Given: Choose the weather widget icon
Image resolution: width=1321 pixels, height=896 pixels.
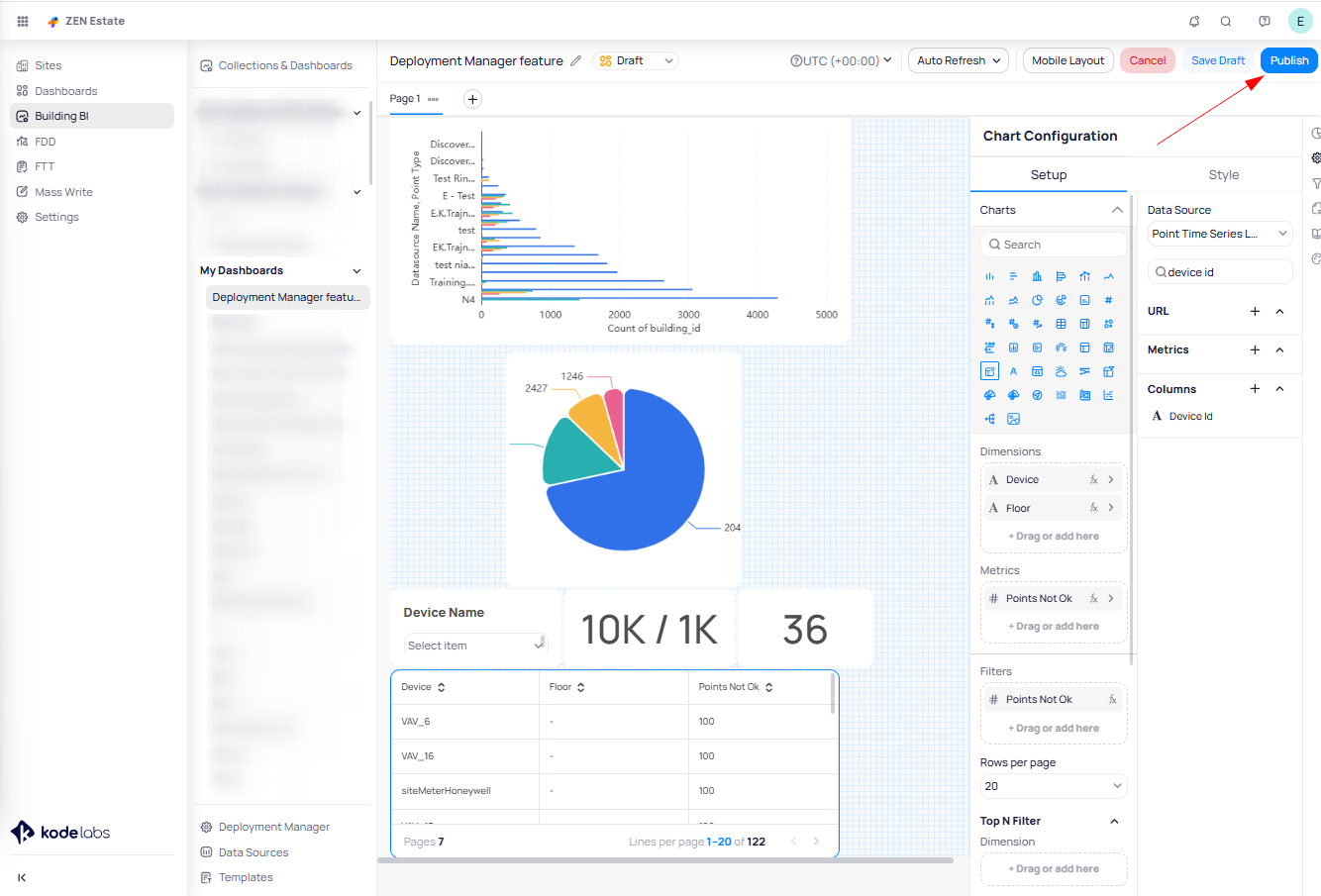Looking at the screenshot, I should click(1061, 371).
